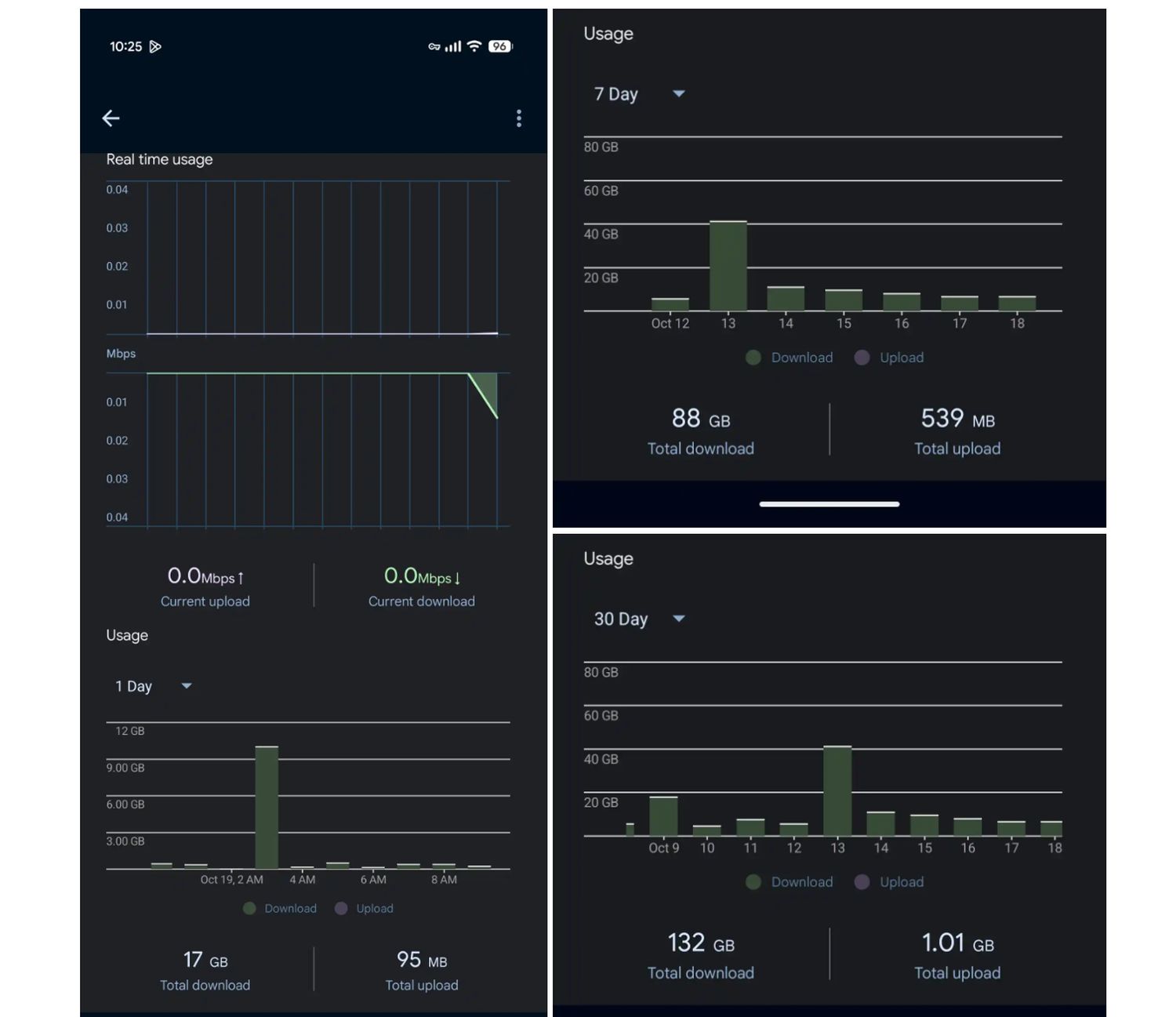This screenshot has width=1176, height=1017.
Task: Tap the home gesture navigation bar
Action: 829,504
